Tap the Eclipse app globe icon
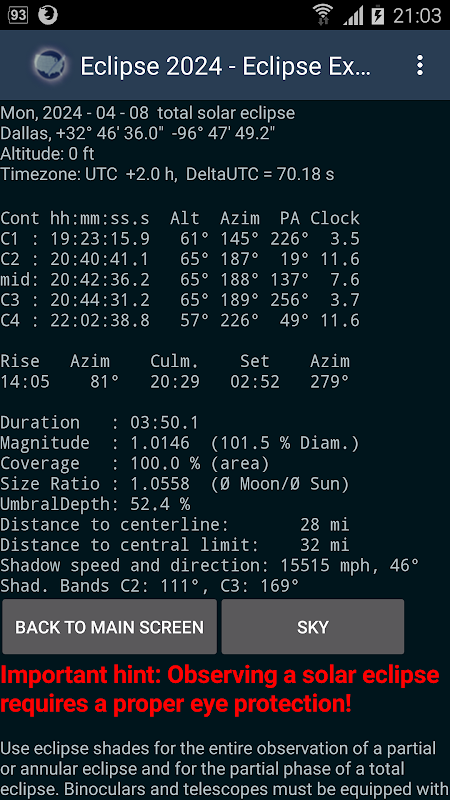Viewport: 450px width, 800px height. 49,65
